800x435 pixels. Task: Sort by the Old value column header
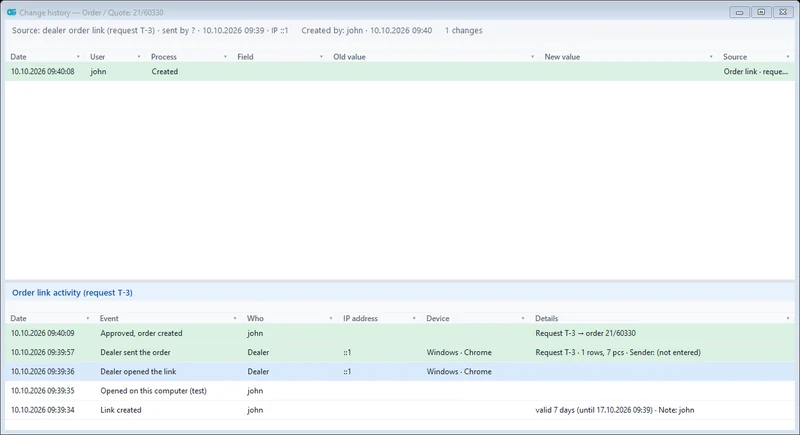(x=349, y=57)
